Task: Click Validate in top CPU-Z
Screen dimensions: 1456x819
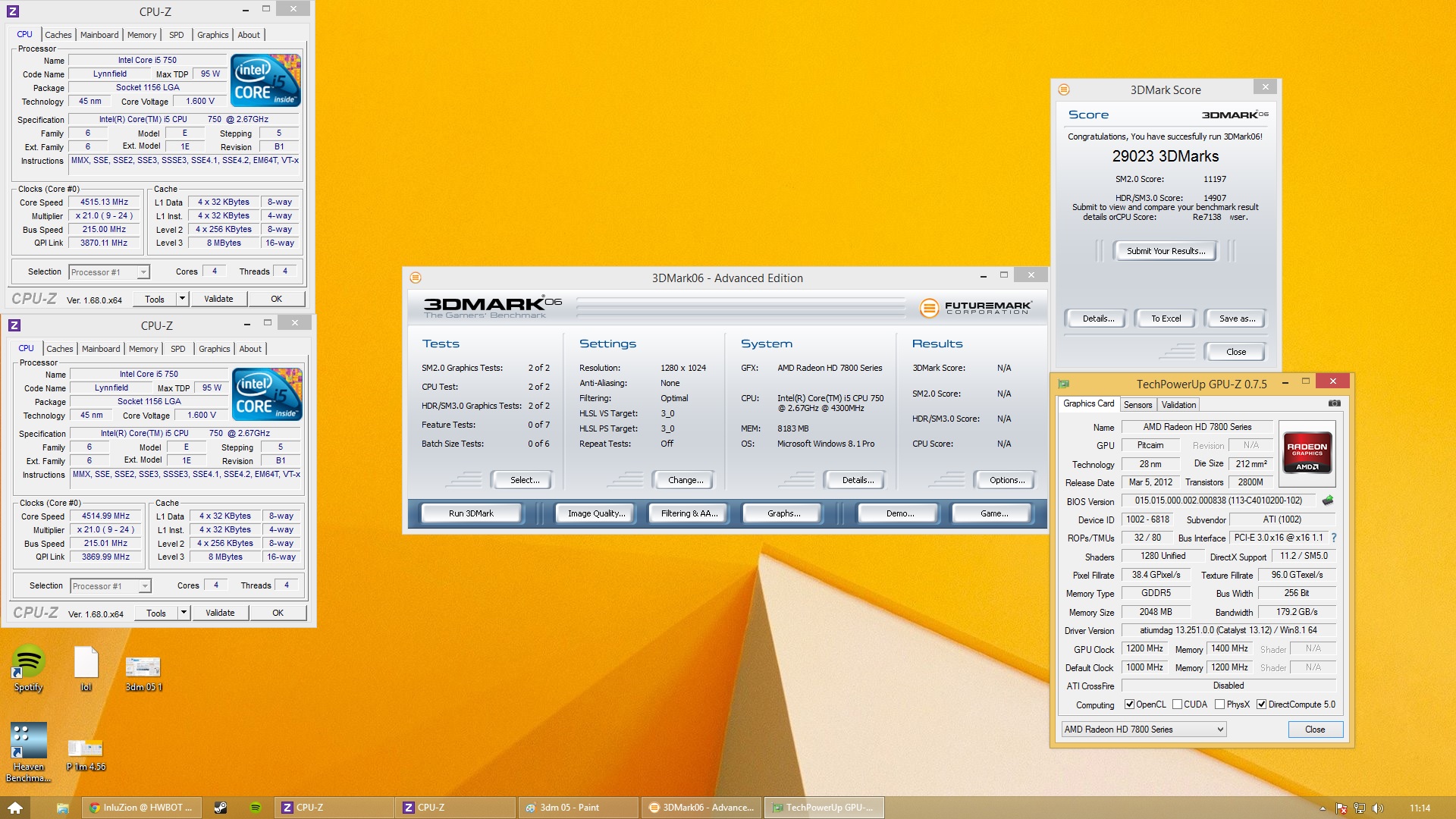Action: click(x=218, y=299)
